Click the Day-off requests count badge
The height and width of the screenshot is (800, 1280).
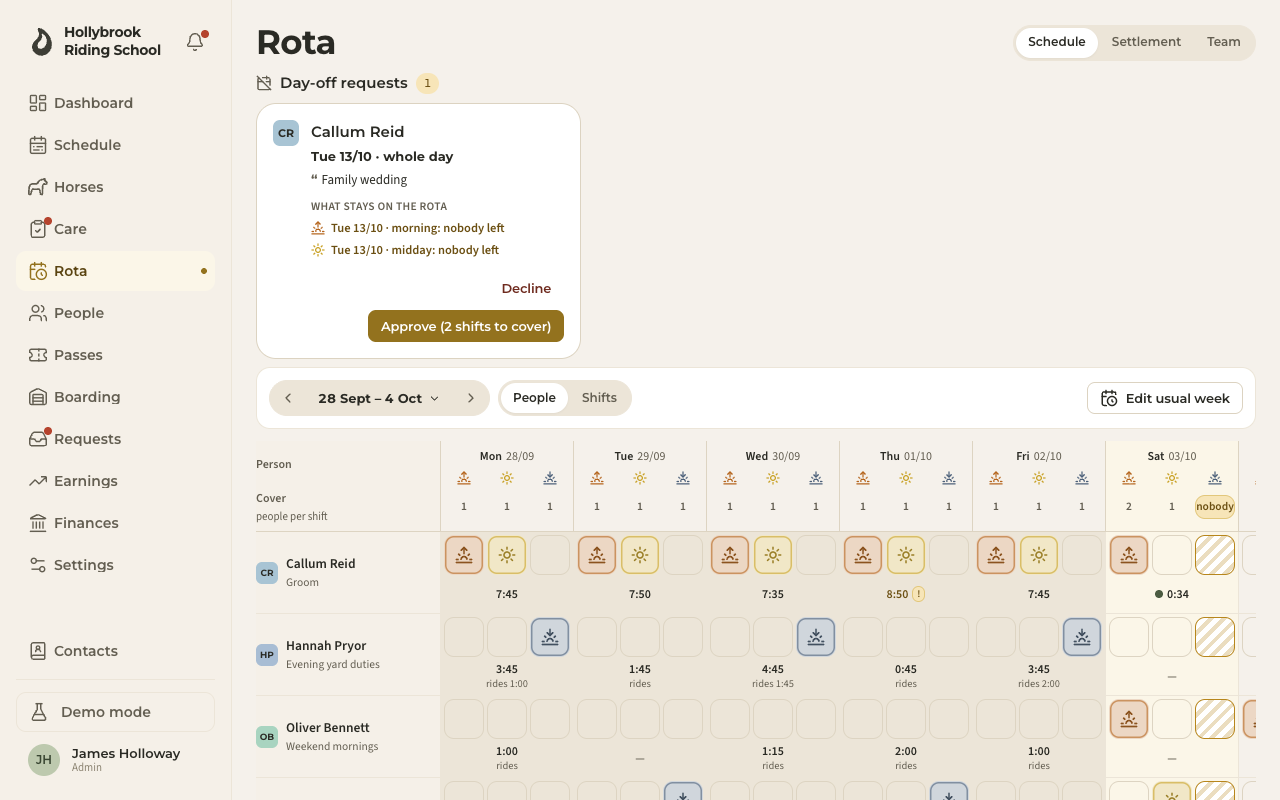click(x=428, y=83)
